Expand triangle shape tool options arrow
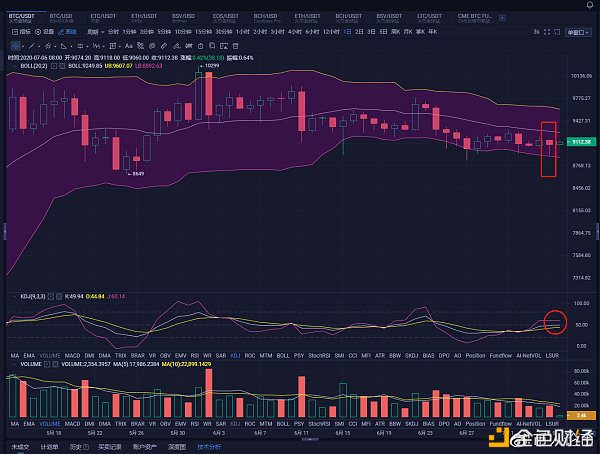Viewport: 600px width, 454px height. (x=71, y=46)
